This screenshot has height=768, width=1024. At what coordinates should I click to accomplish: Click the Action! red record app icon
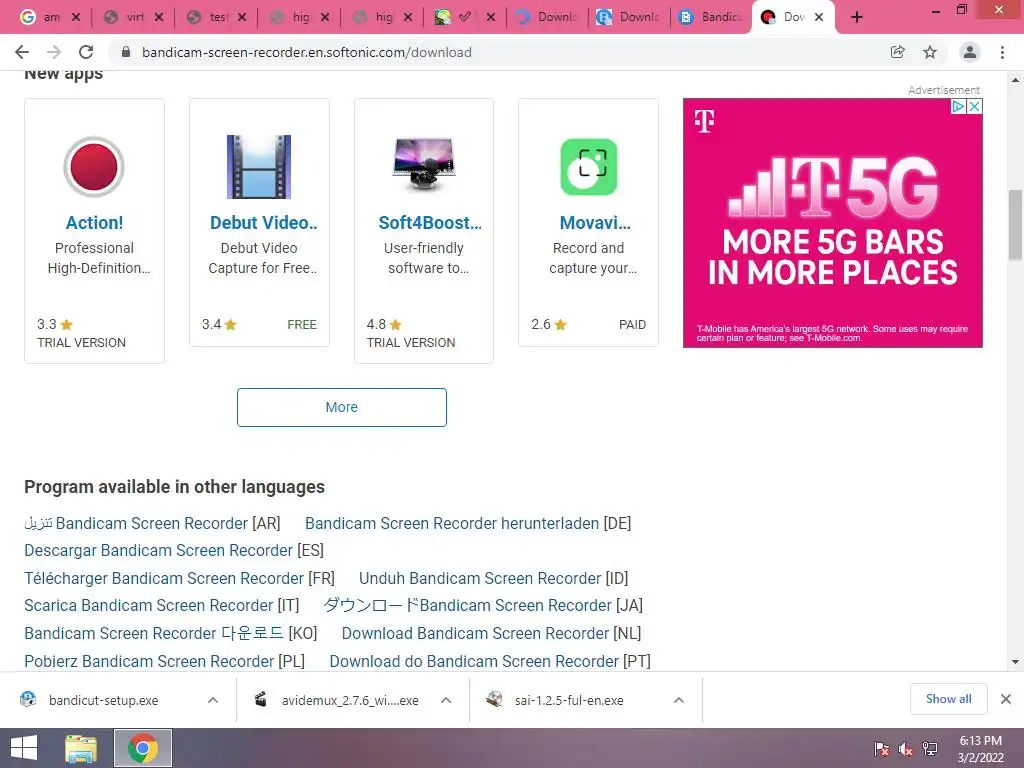coord(94,167)
